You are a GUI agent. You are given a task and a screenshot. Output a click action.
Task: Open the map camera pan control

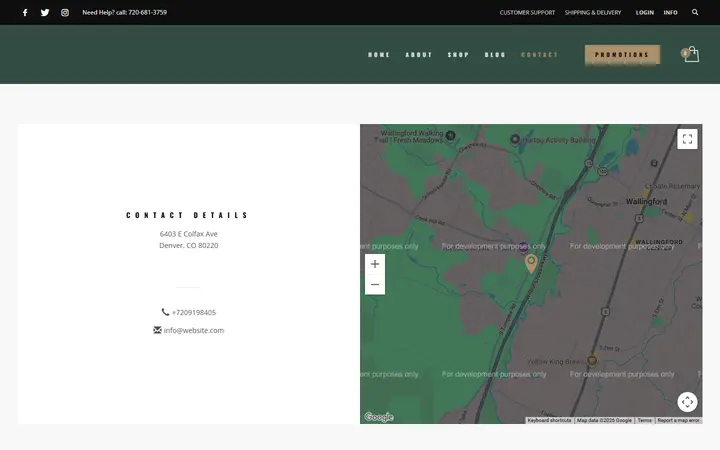pos(687,402)
